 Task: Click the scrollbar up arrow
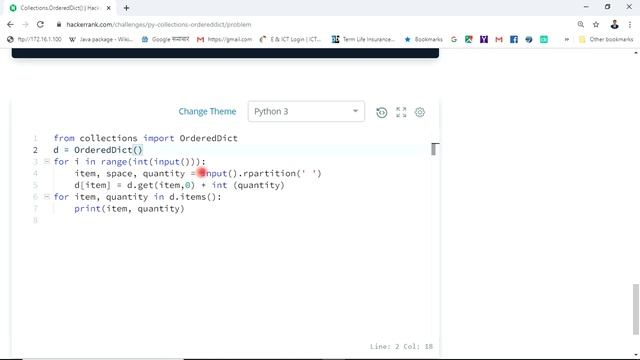pos(636,52)
